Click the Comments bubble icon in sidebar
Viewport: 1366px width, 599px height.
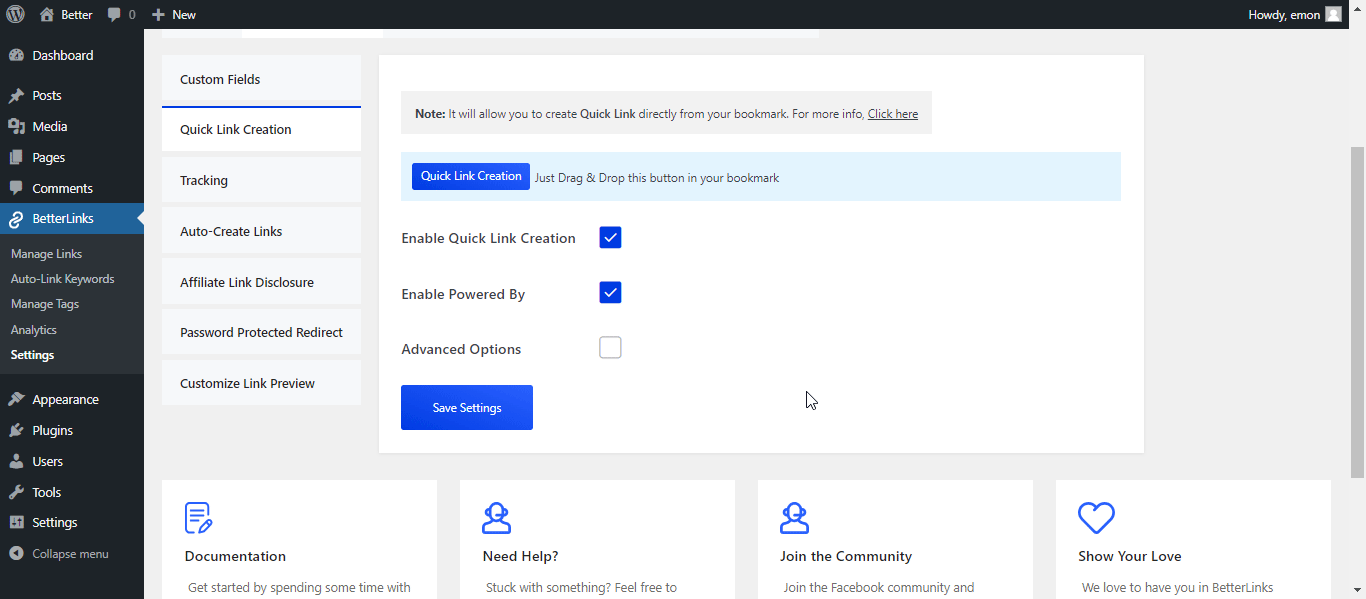pyautogui.click(x=17, y=187)
